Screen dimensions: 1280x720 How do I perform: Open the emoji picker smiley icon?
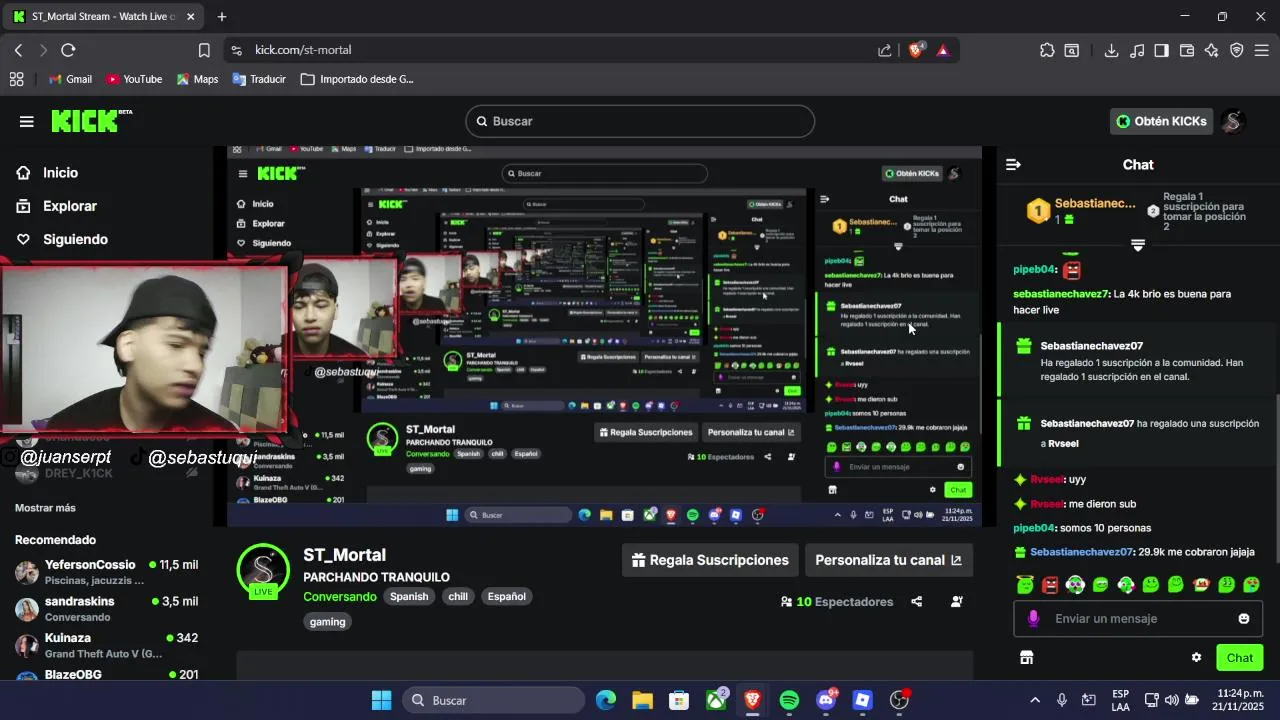[1244, 618]
